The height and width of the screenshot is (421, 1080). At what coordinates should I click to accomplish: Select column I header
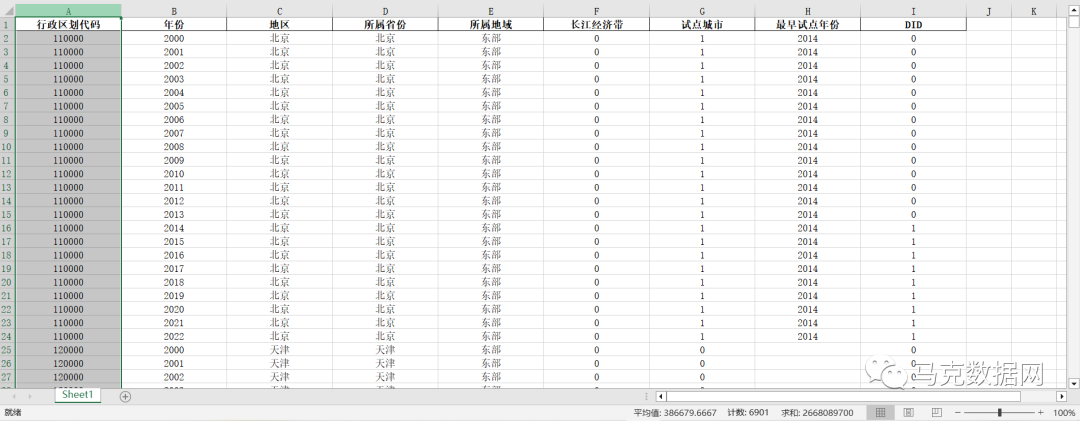(913, 10)
